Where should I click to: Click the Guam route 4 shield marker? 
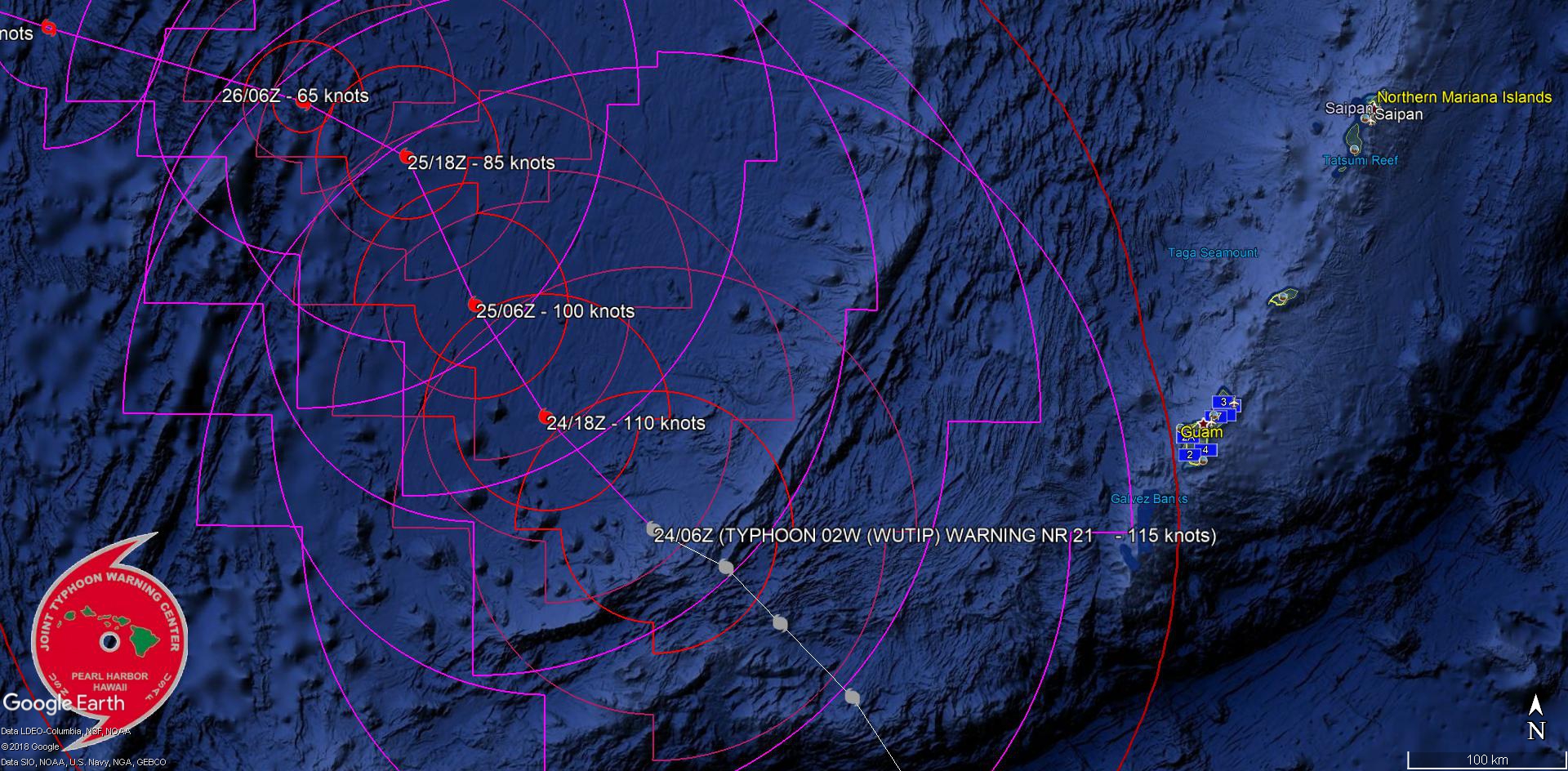(x=1205, y=450)
